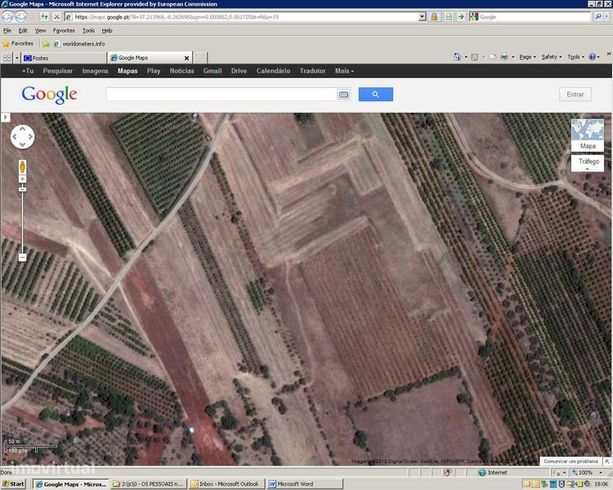Expand the left panel with arrow icon
The image size is (613, 490).
pyautogui.click(x=5, y=117)
